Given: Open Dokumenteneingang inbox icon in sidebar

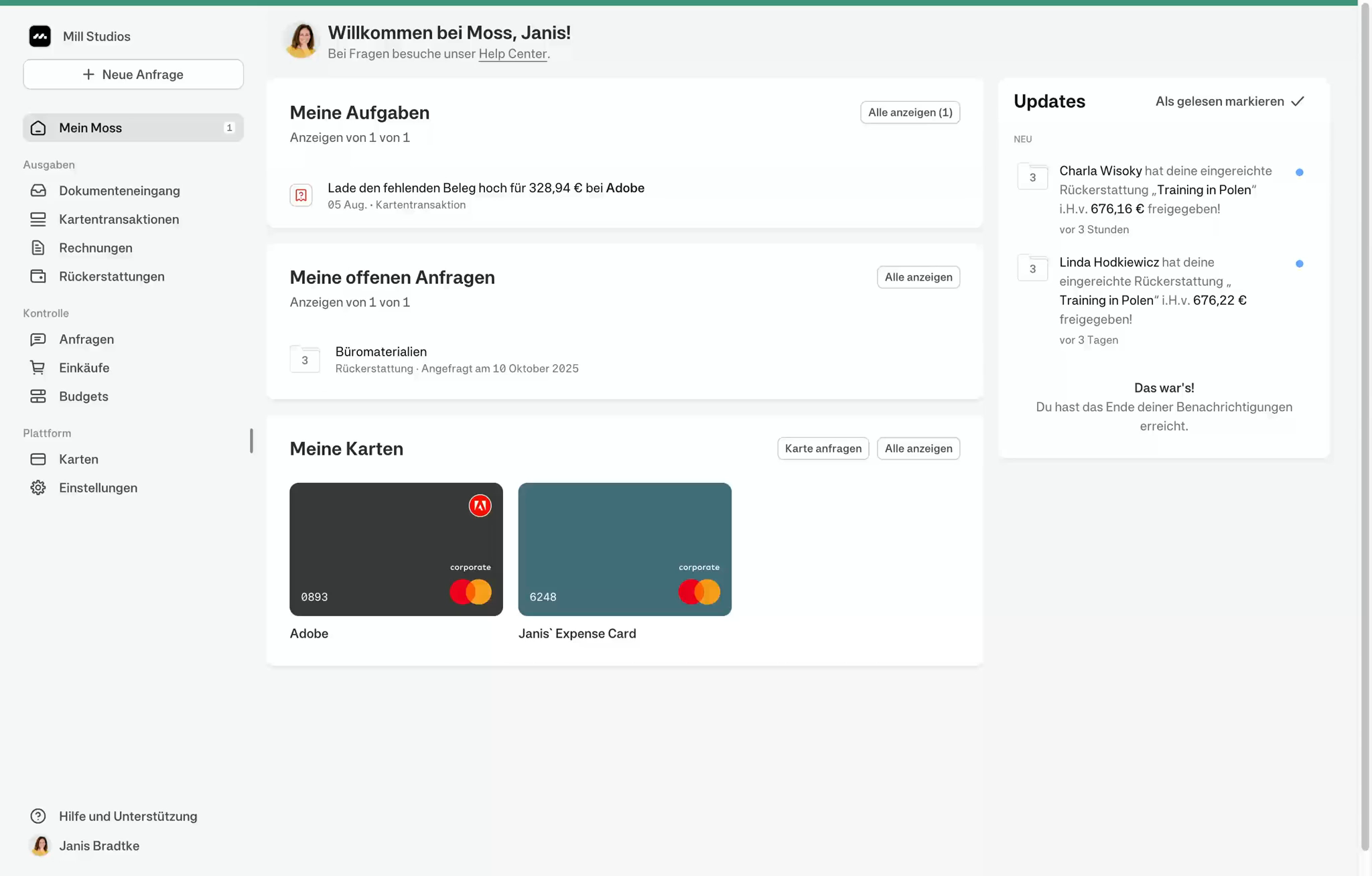Looking at the screenshot, I should tap(38, 191).
